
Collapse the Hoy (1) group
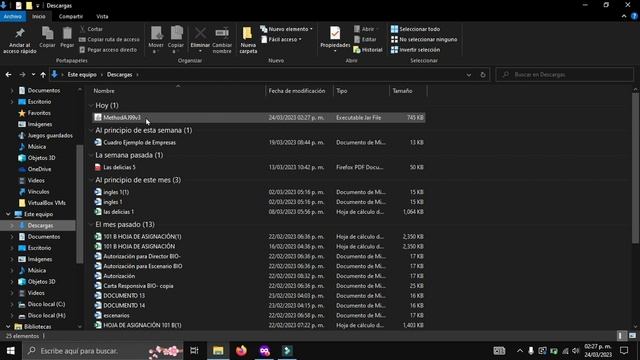[x=91, y=105]
